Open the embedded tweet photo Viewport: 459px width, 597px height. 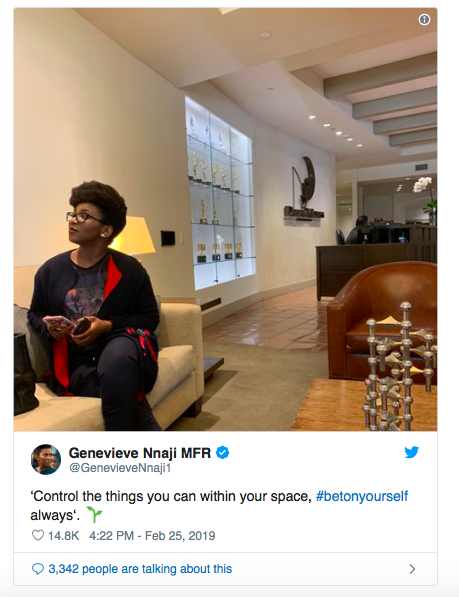point(225,219)
